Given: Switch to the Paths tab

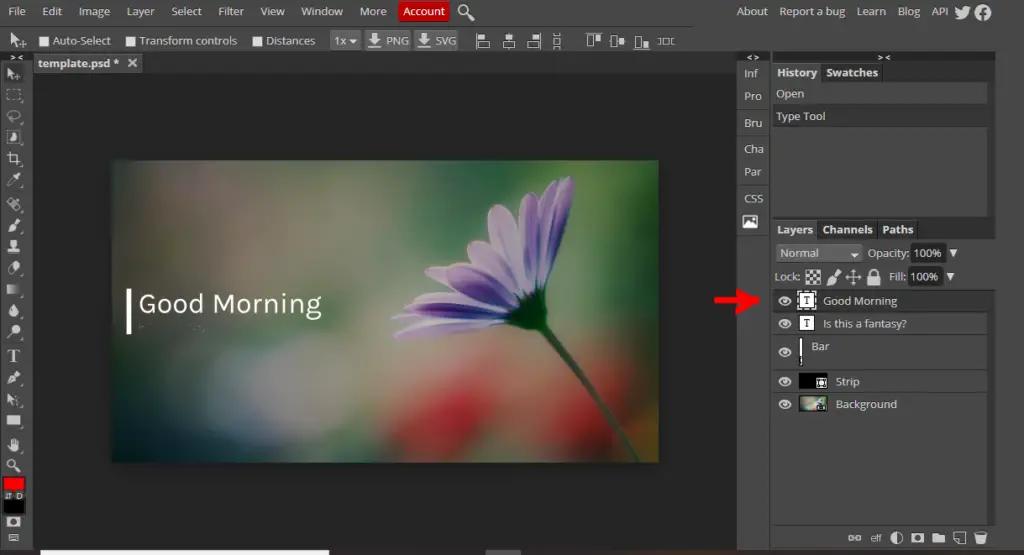Looking at the screenshot, I should 897,229.
